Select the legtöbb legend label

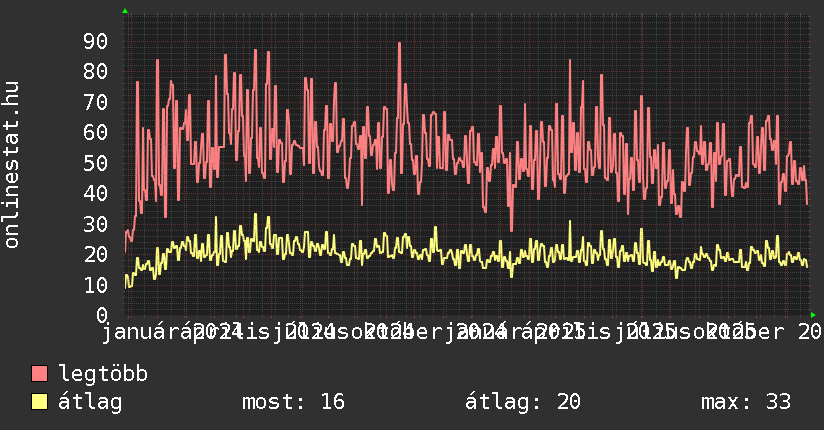[103, 374]
